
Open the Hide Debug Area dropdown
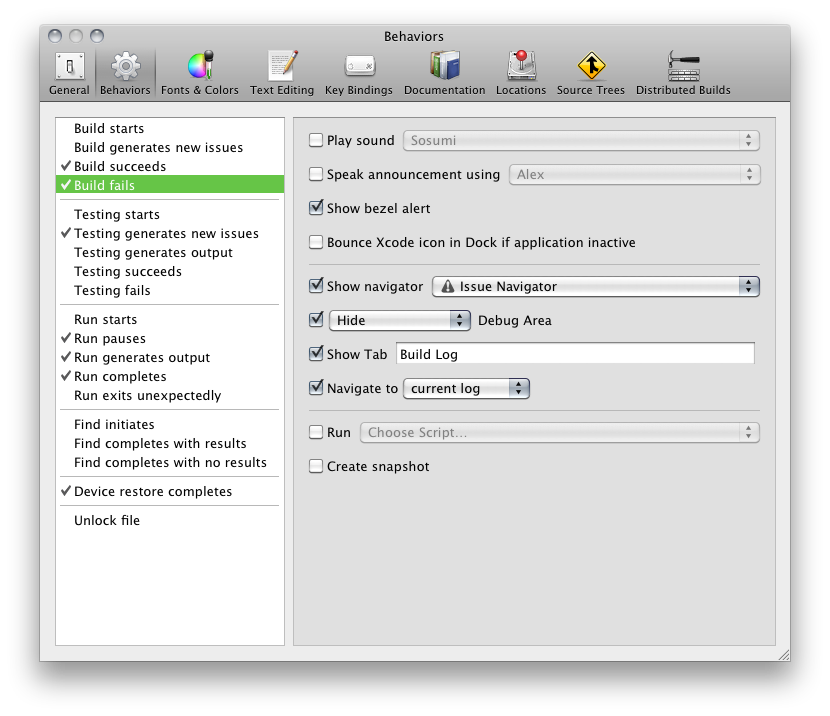(x=400, y=321)
